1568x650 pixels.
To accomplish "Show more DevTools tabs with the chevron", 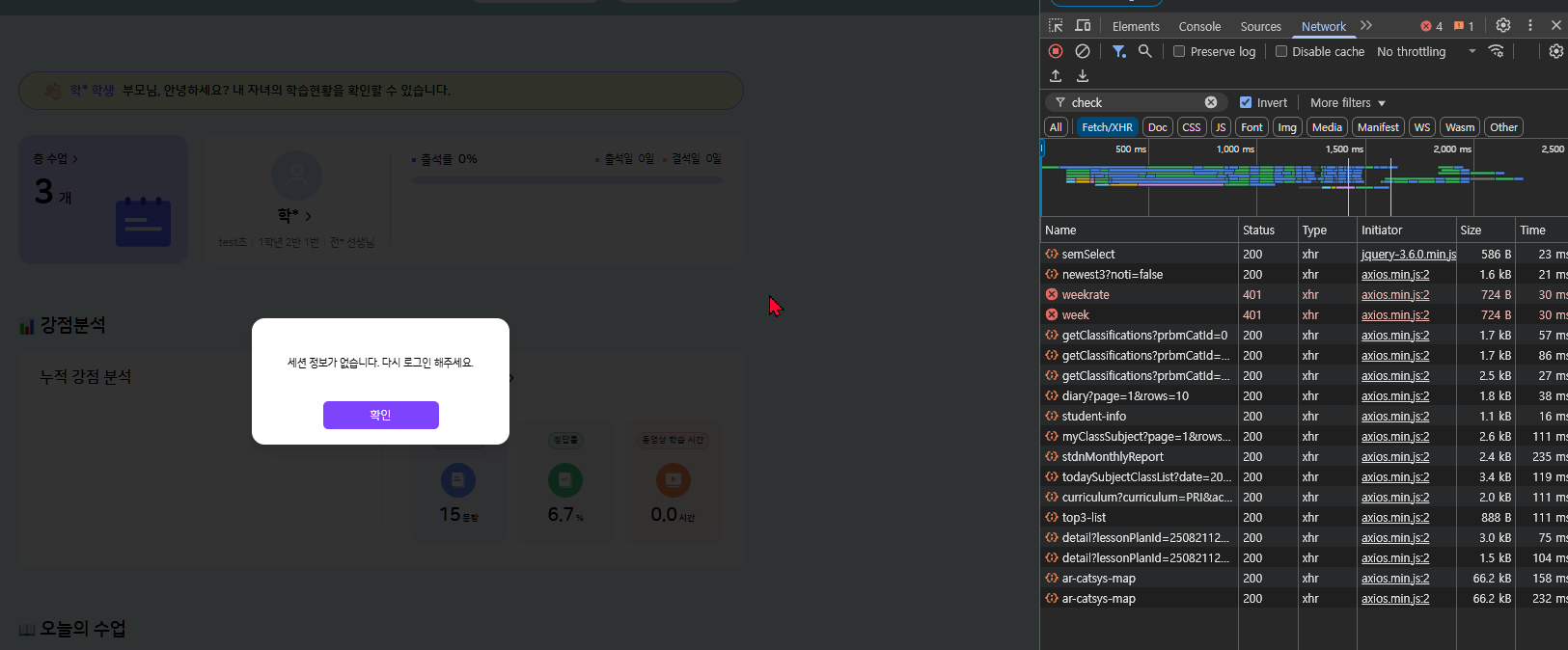I will (1366, 26).
